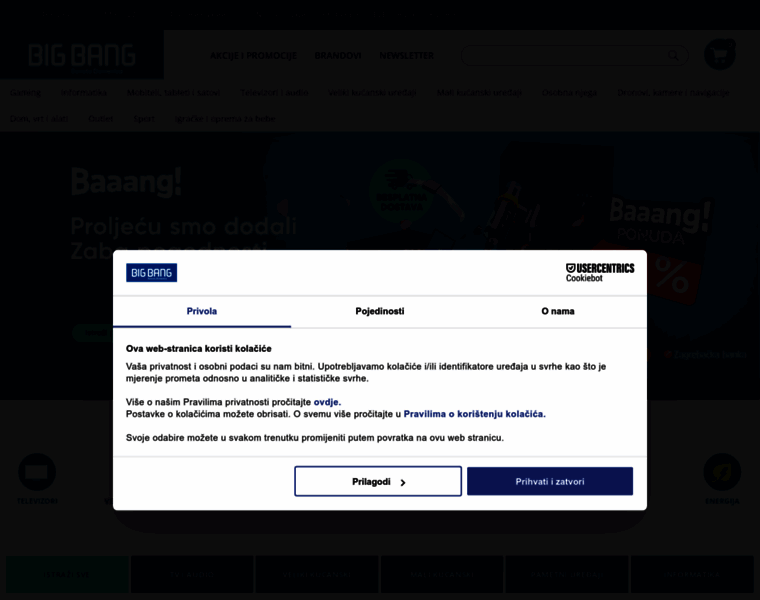The width and height of the screenshot is (760, 600).
Task: Click the Big Bang site logo
Action: click(81, 55)
